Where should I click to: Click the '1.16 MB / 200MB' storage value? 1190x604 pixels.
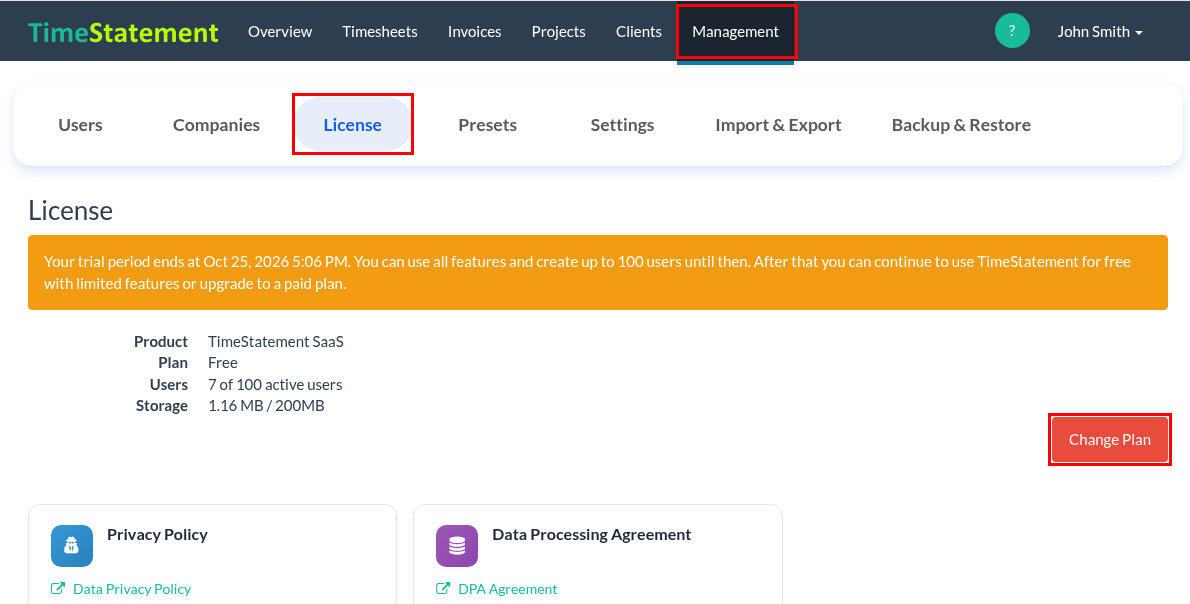click(266, 406)
